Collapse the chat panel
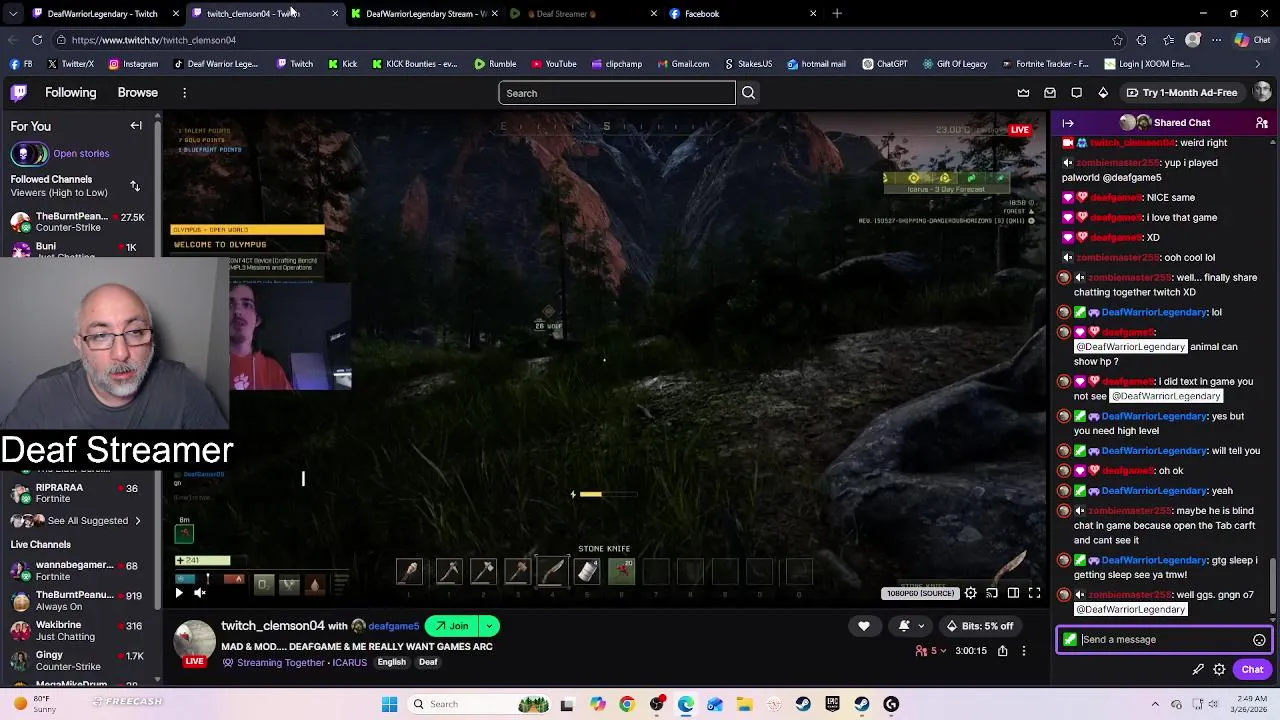Screen dimensions: 1280x720 (1068, 123)
